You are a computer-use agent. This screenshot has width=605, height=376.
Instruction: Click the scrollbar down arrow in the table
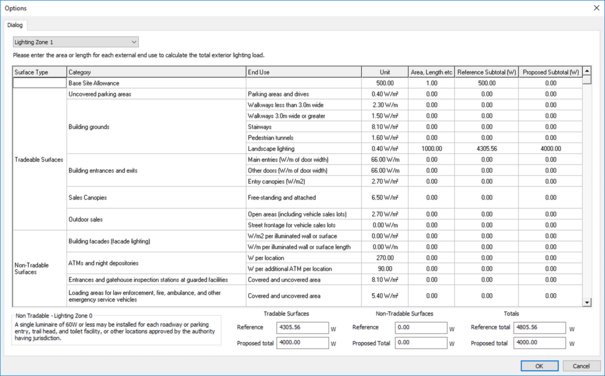(587, 302)
